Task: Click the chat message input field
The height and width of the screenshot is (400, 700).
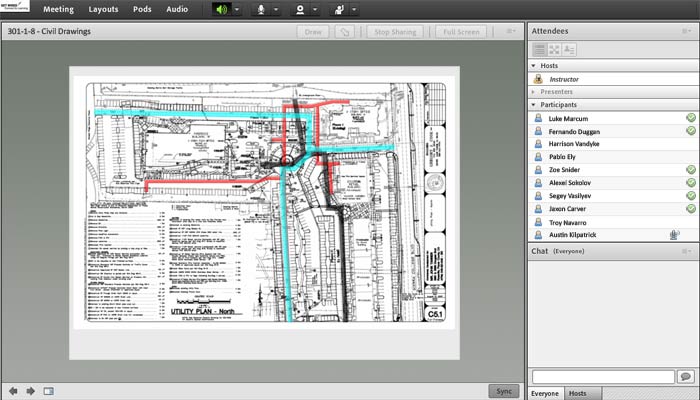Action: [603, 376]
